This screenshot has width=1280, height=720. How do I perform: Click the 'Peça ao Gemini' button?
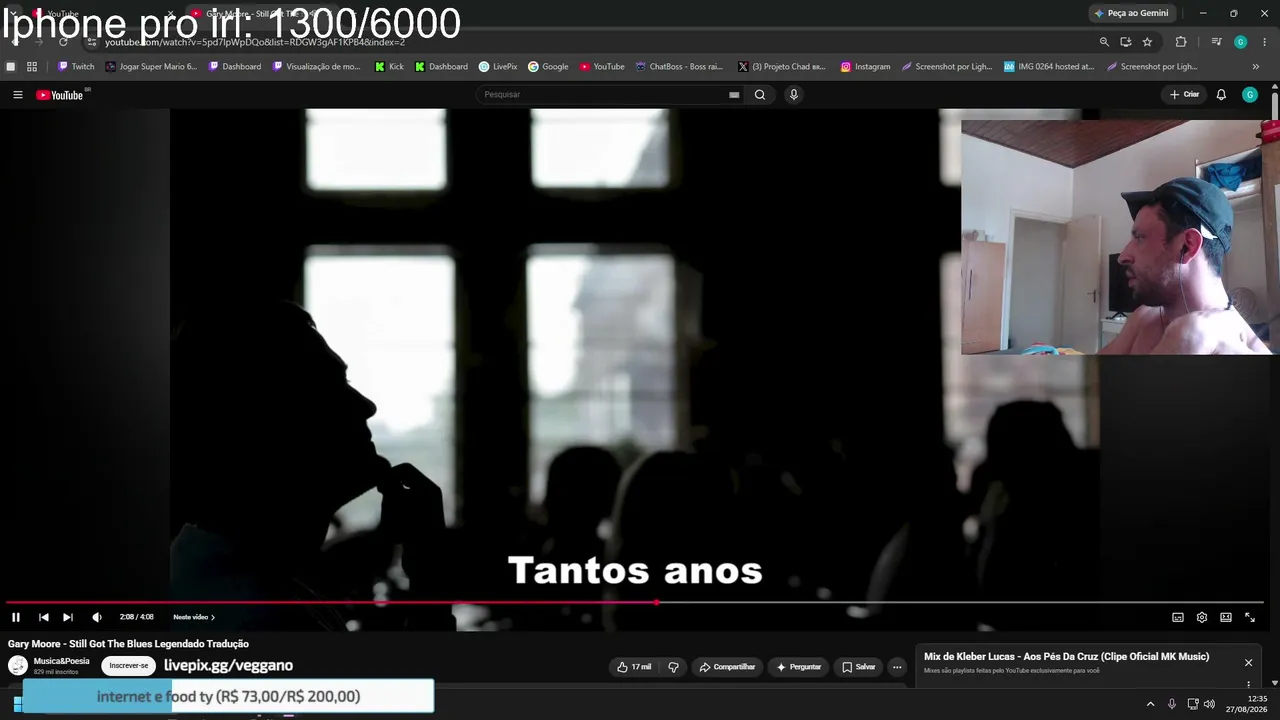coord(1131,13)
